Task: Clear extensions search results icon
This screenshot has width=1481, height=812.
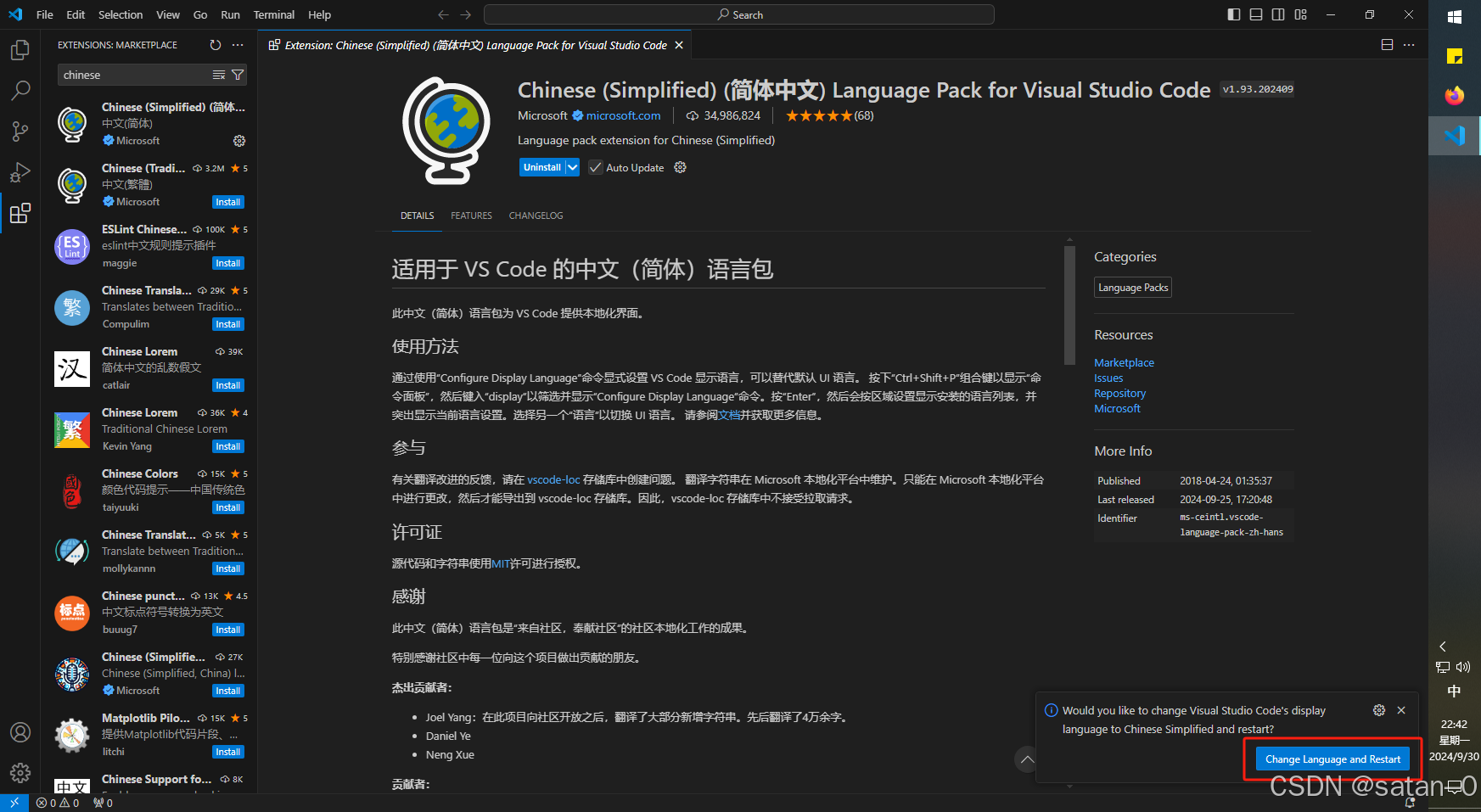Action: point(219,75)
